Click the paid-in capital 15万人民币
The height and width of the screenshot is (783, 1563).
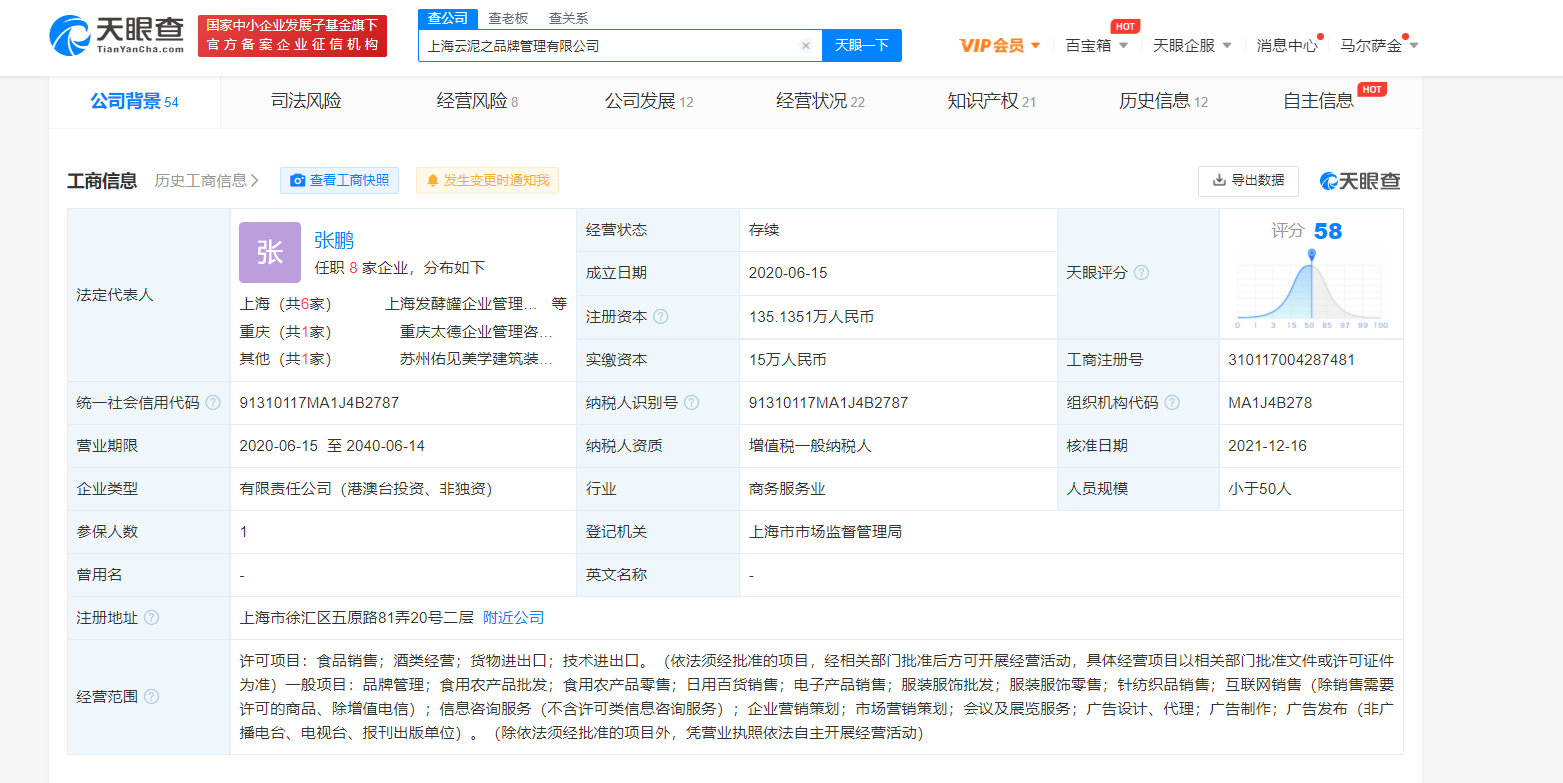787,360
